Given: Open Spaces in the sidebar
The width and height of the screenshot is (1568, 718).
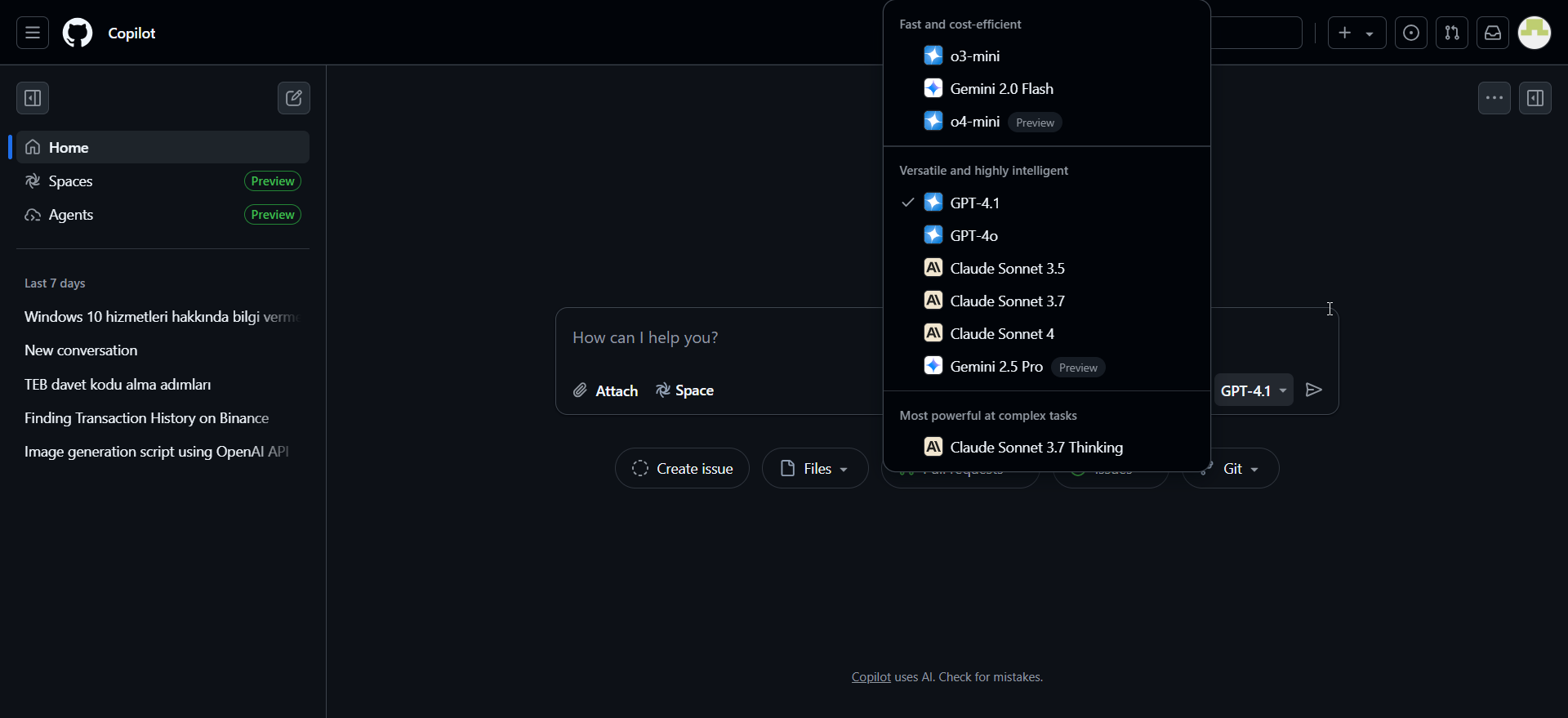Looking at the screenshot, I should click(163, 181).
